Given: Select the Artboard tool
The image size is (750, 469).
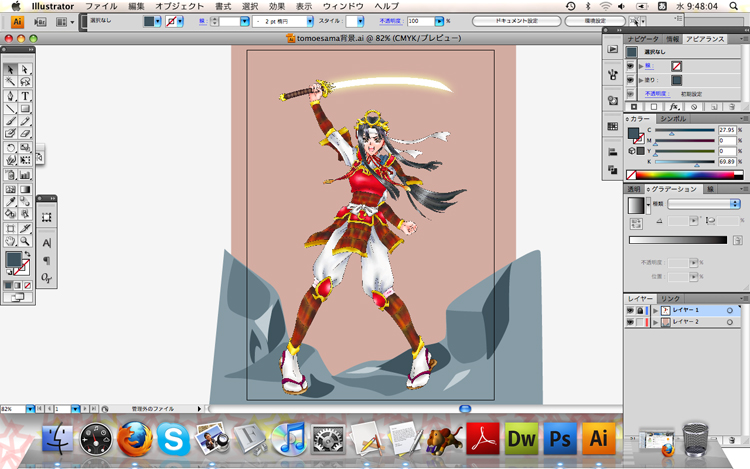Looking at the screenshot, I should 11,229.
